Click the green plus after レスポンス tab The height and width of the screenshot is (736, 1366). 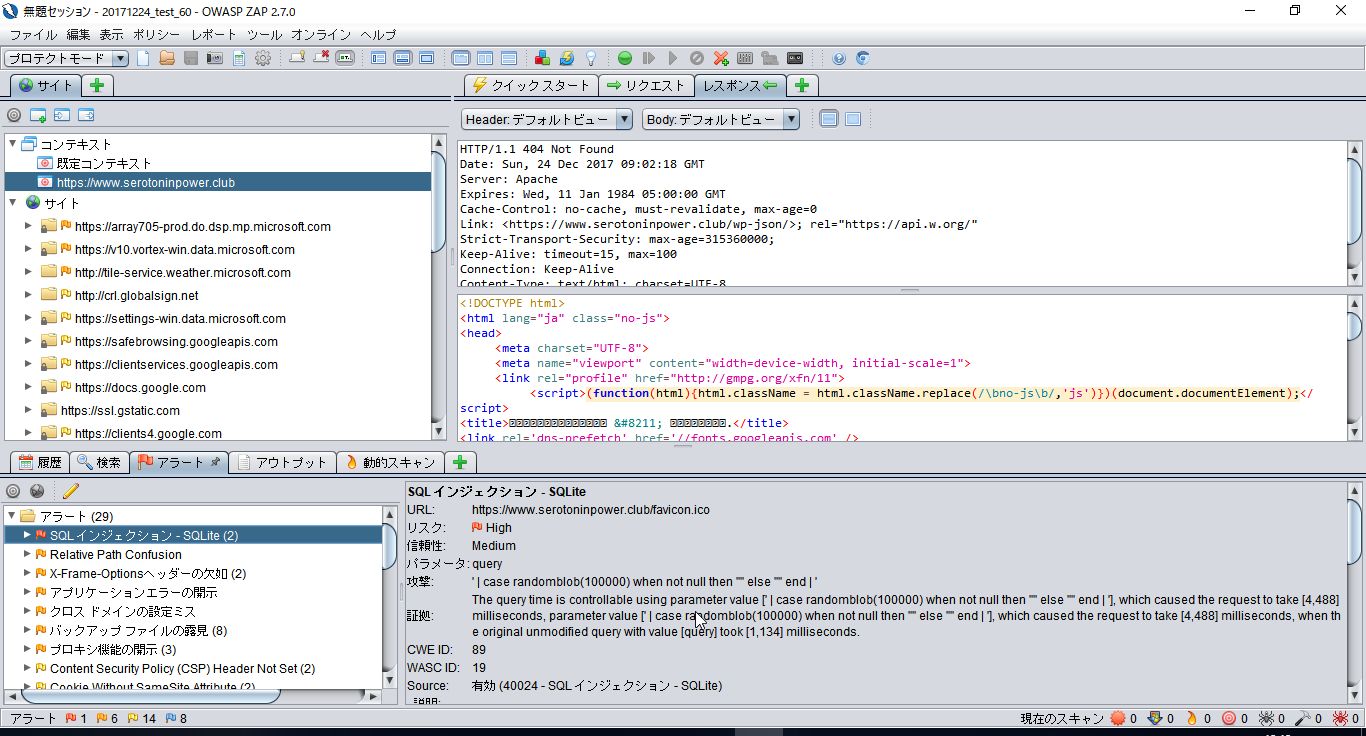click(802, 85)
